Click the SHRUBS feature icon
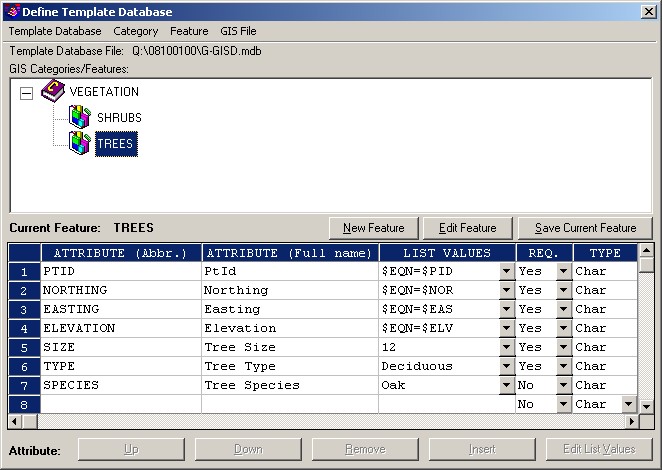The width and height of the screenshot is (662, 470). 80,117
